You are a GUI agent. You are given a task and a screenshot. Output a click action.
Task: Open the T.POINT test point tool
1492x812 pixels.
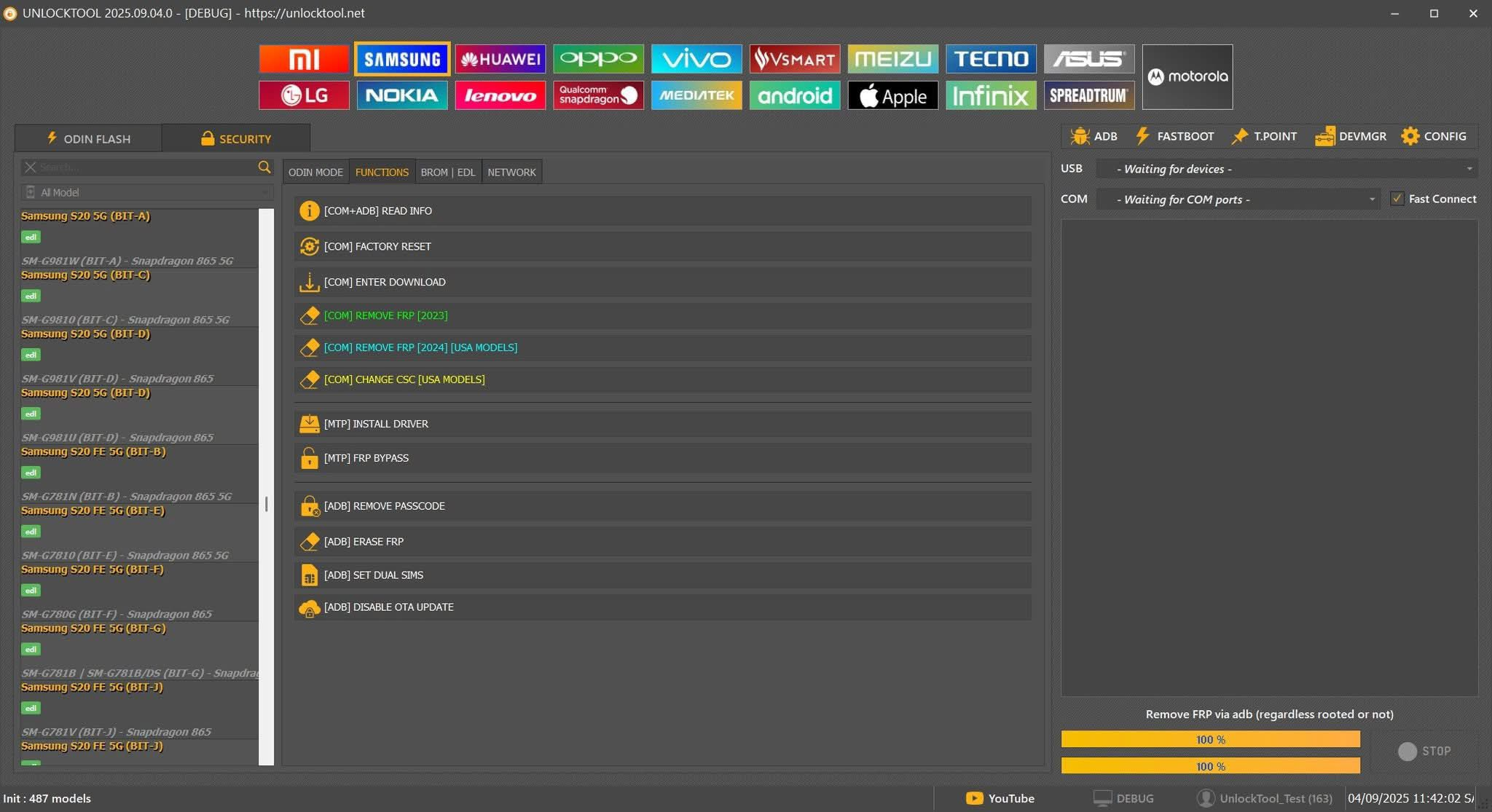1264,136
